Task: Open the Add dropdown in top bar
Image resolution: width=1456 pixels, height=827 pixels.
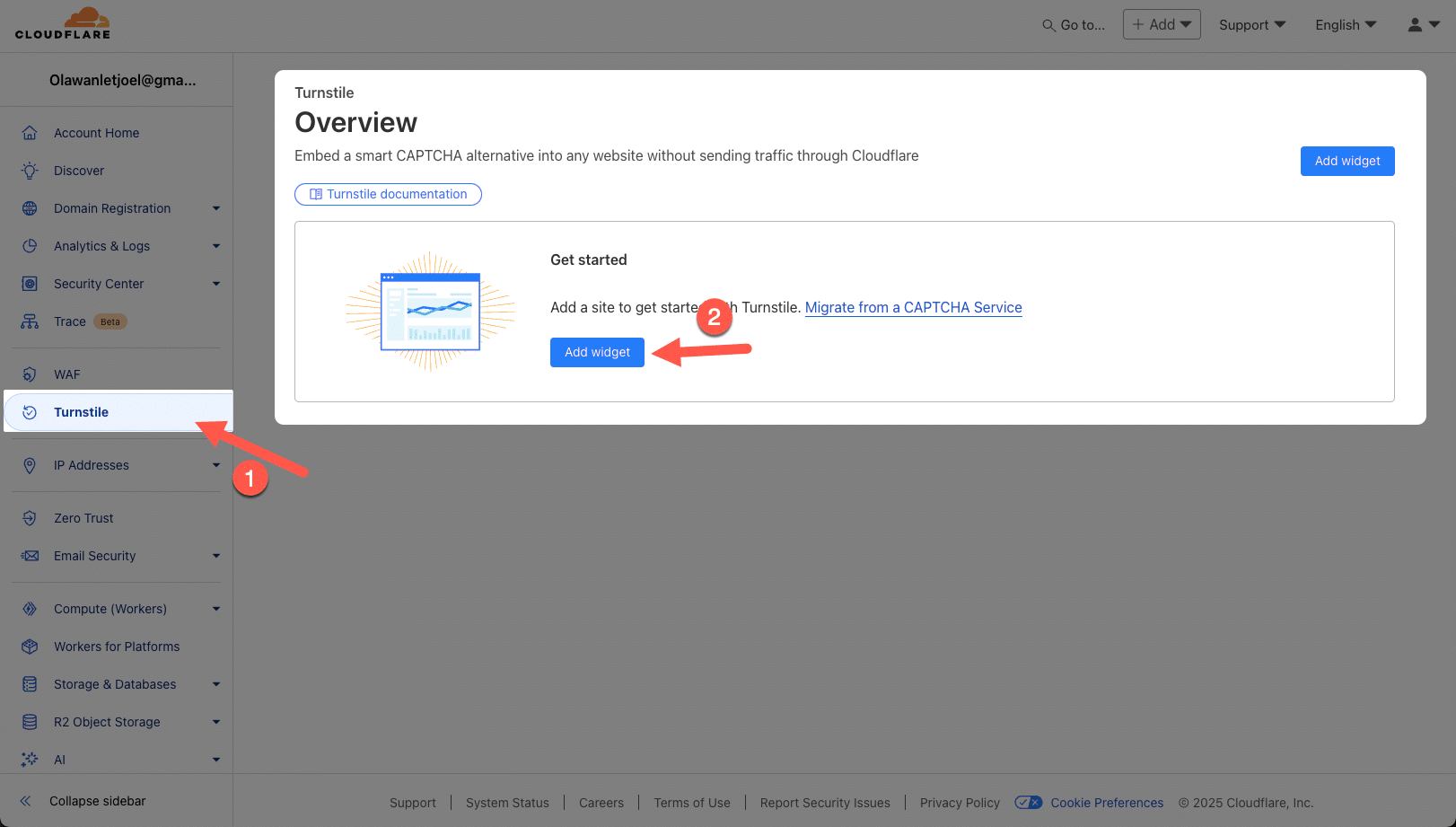Action: coord(1161,24)
